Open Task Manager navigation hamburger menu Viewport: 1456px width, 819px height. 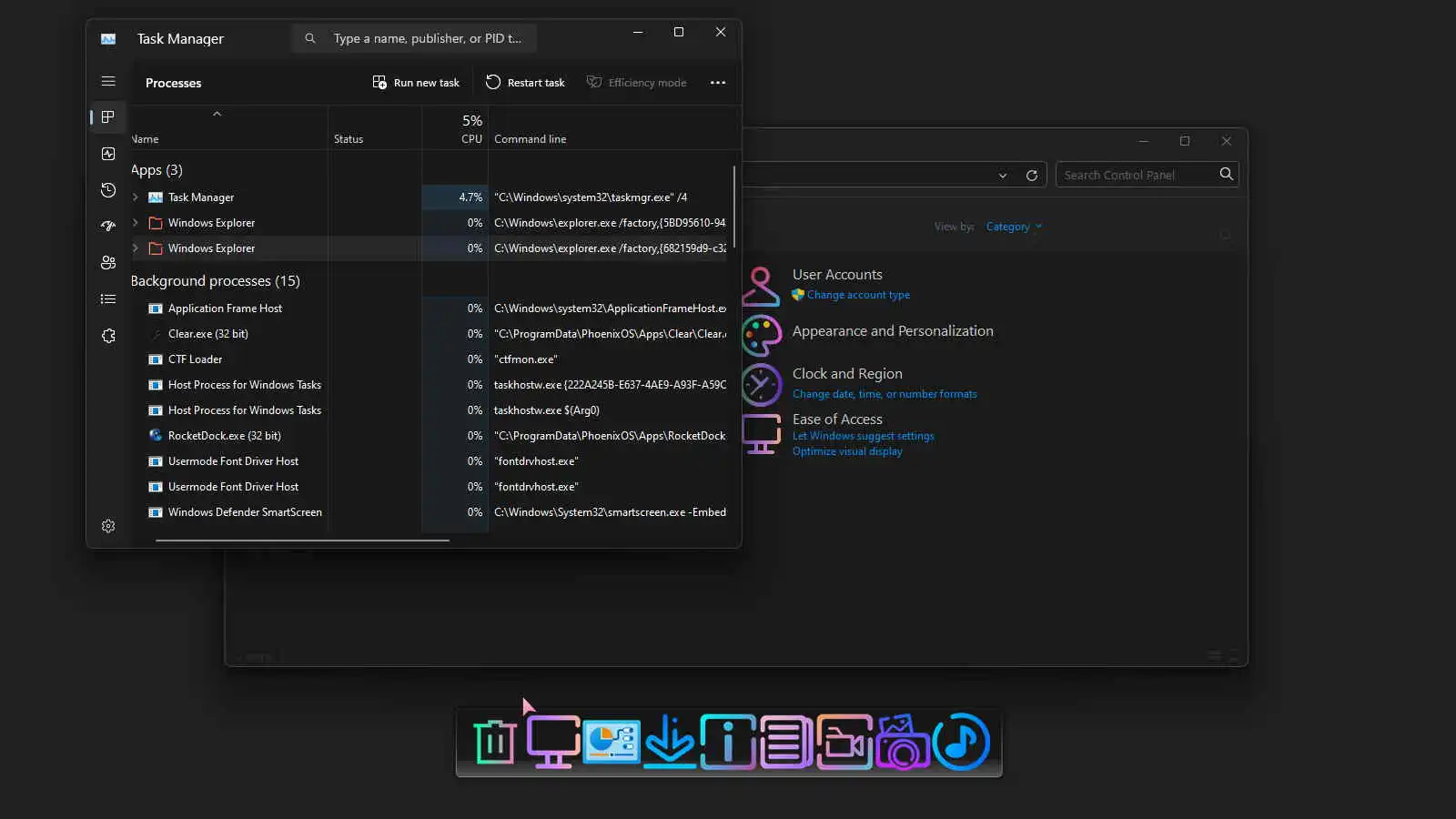tap(108, 82)
